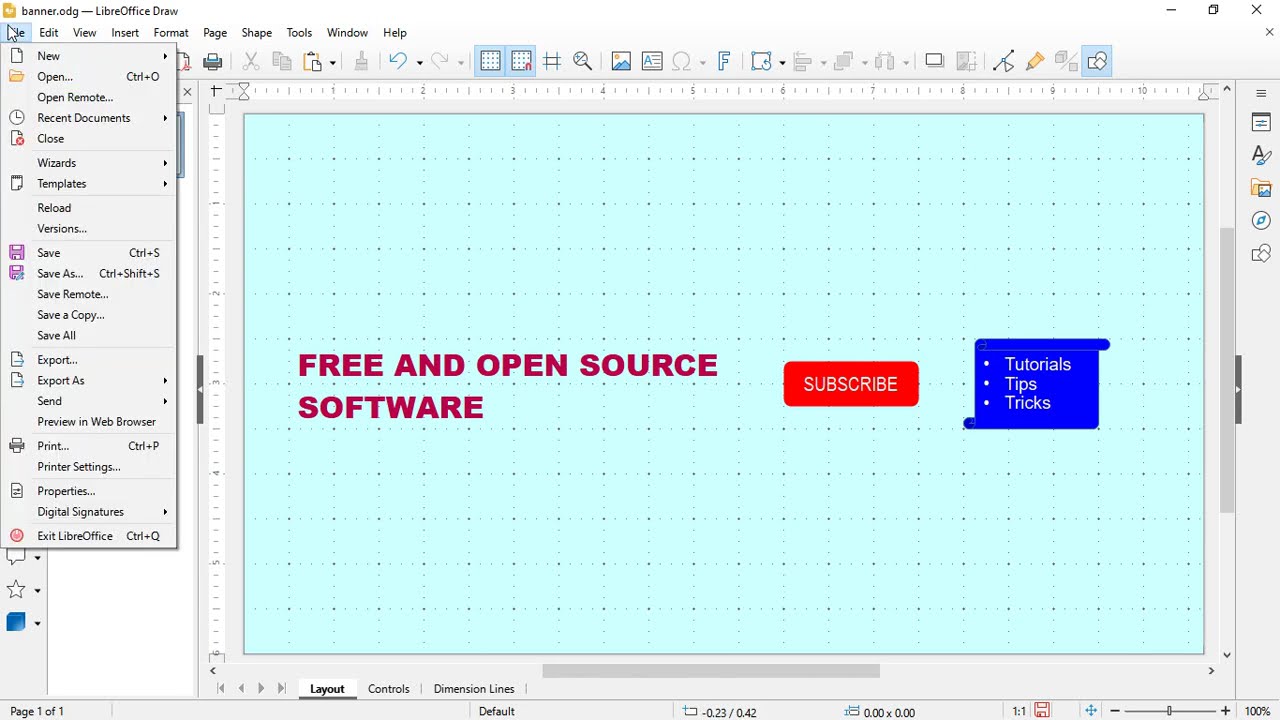The image size is (1280, 720).
Task: Choose Printer Settings... from the File menu
Action: pos(90,467)
